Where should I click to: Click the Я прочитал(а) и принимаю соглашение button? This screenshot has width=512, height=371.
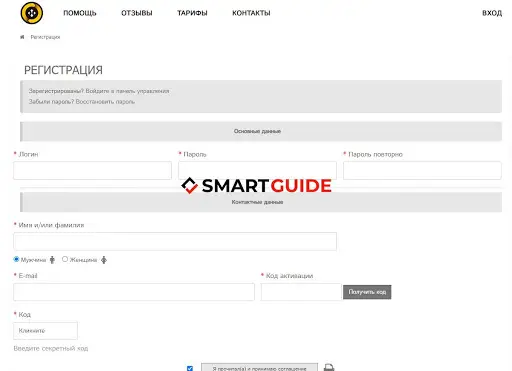pyautogui.click(x=259, y=367)
